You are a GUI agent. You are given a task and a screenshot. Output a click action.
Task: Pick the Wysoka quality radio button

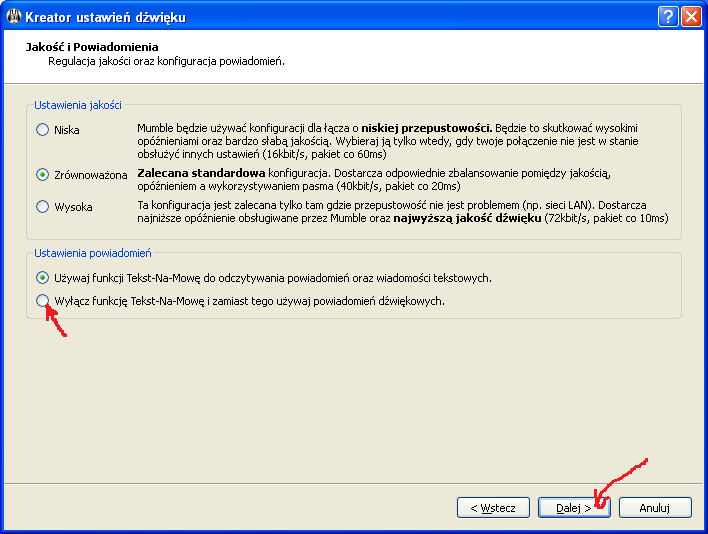(x=43, y=207)
